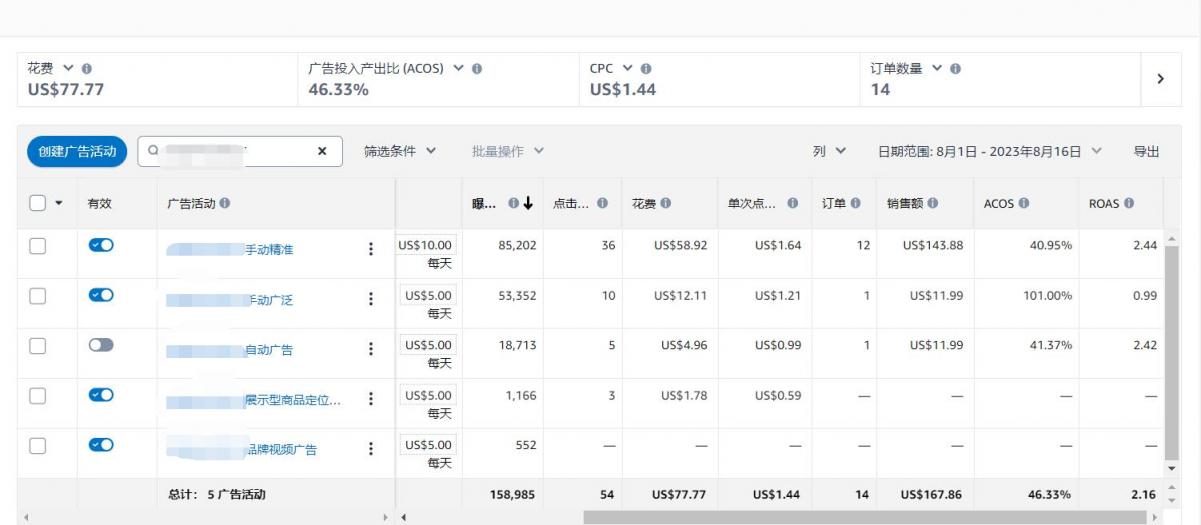Screen dimensions: 1201x525
Task: Open the 自动广告 campaign link
Action: pyautogui.click(x=230, y=350)
